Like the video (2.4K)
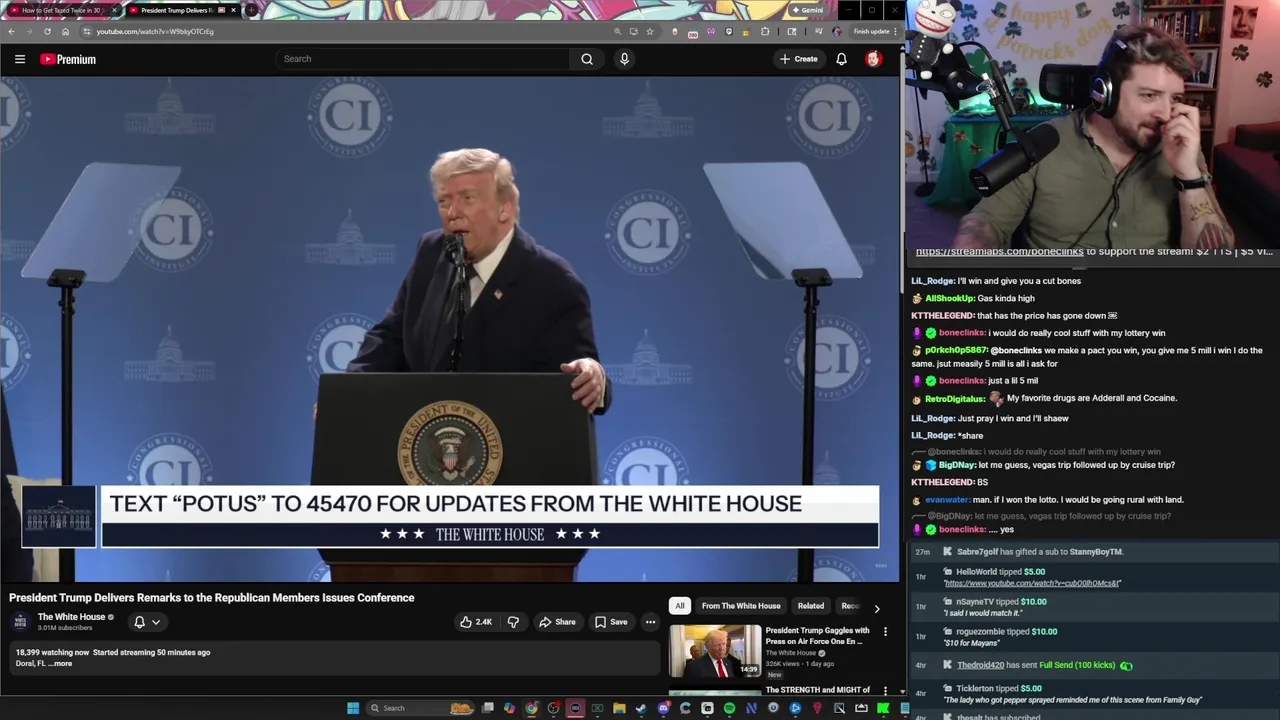Image resolution: width=1280 pixels, height=720 pixels. (x=476, y=622)
